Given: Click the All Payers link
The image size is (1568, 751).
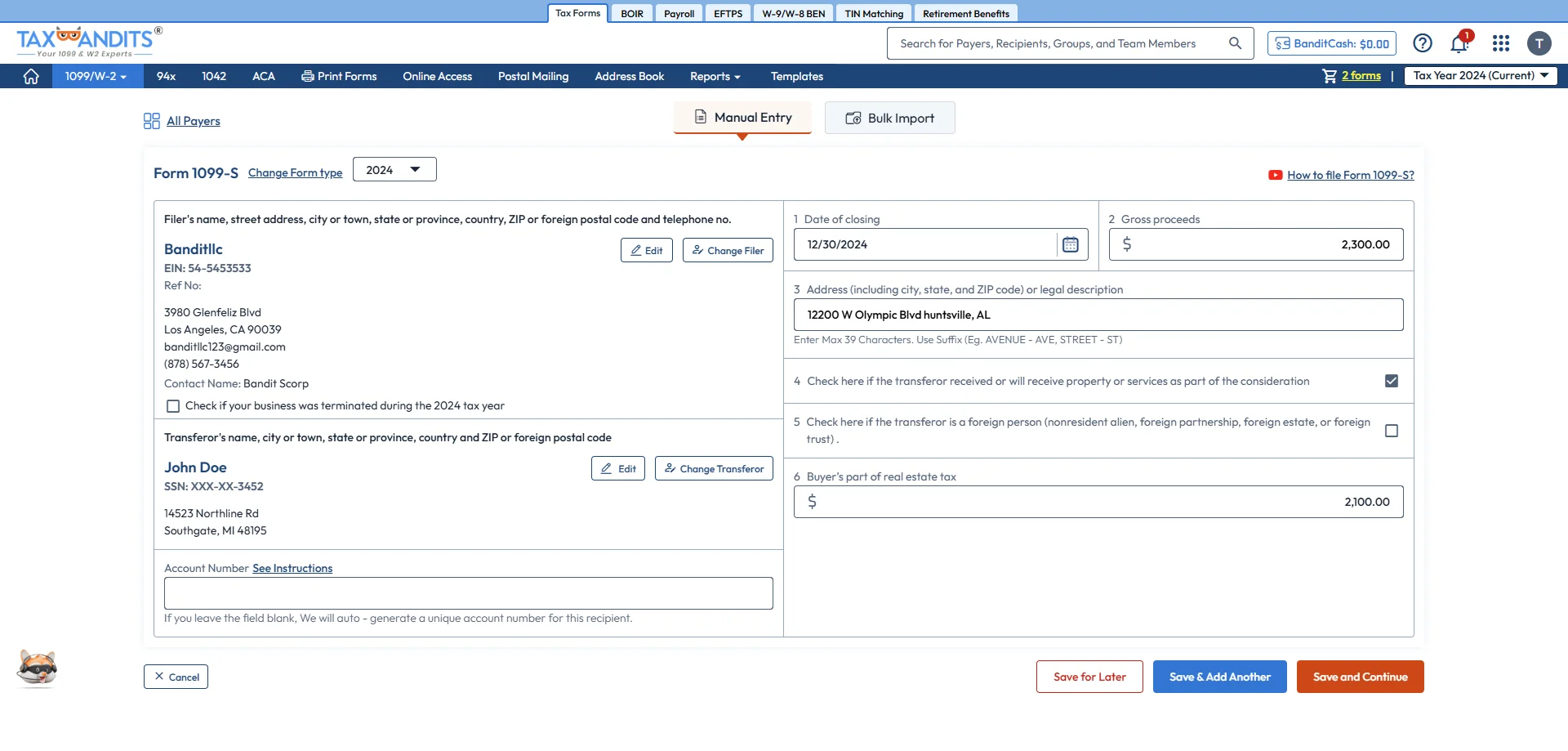Looking at the screenshot, I should click(x=194, y=121).
